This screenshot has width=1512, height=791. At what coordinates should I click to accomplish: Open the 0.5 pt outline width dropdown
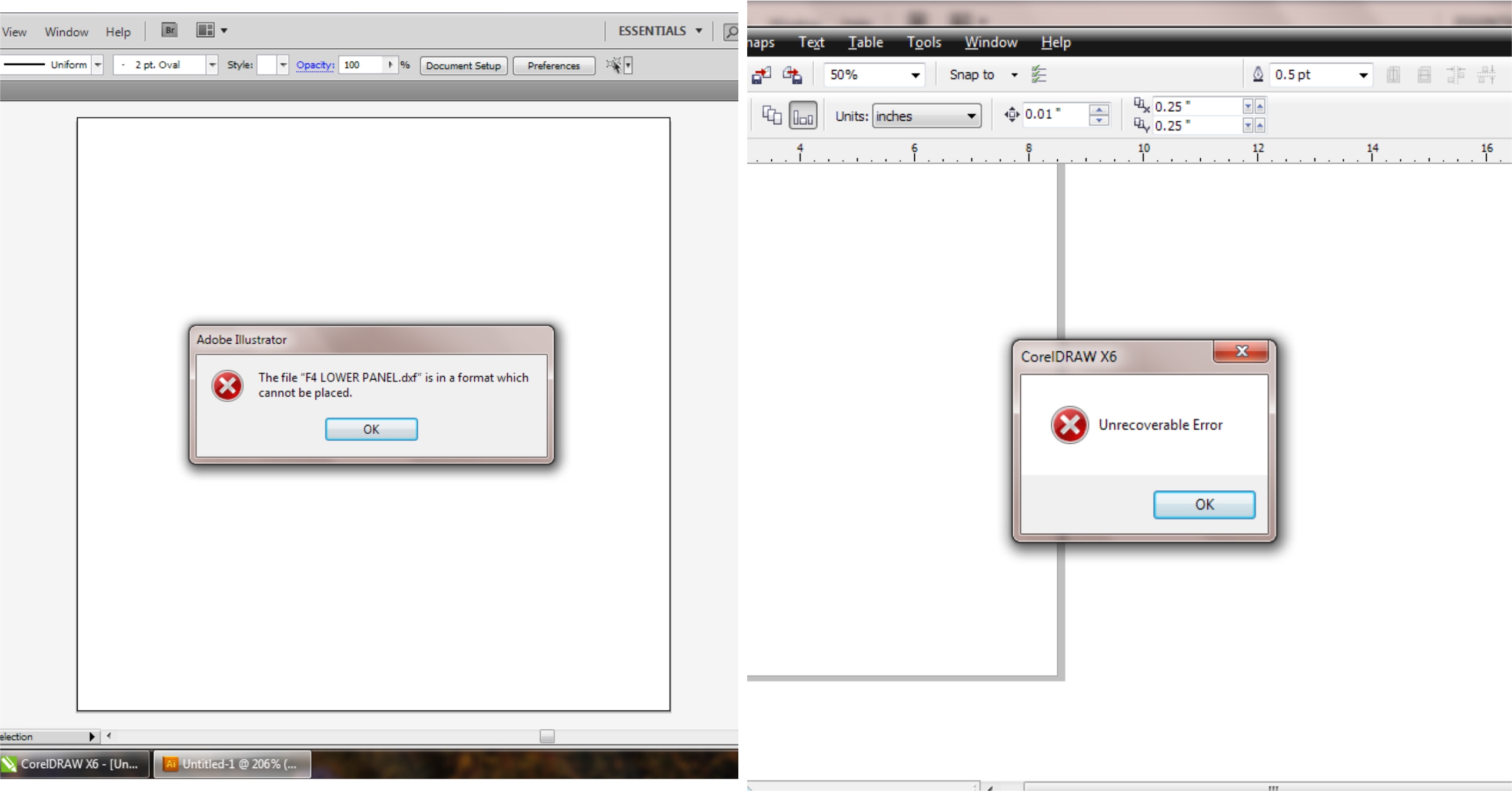tap(1363, 75)
